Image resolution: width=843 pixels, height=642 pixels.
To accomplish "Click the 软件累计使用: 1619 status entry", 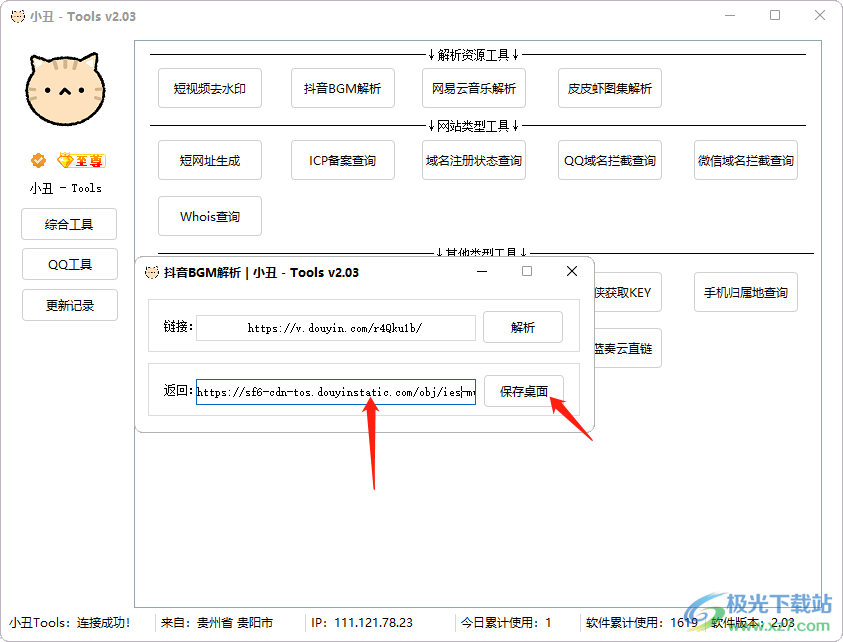I will (642, 623).
